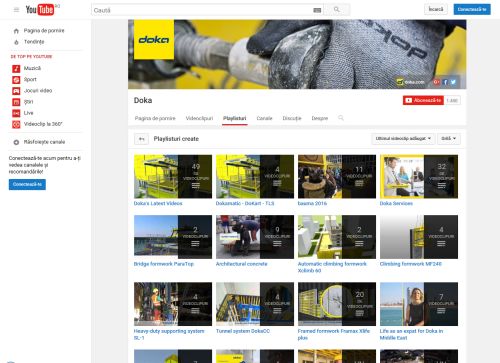The width and height of the screenshot is (500, 363).
Task: Open the Tunnel system DokaCC link
Action: point(243,331)
